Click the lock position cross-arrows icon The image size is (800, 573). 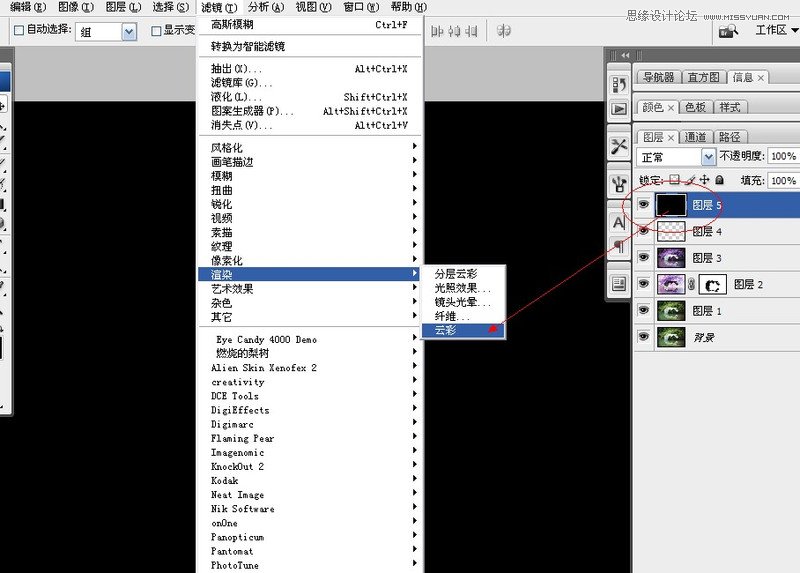point(705,180)
